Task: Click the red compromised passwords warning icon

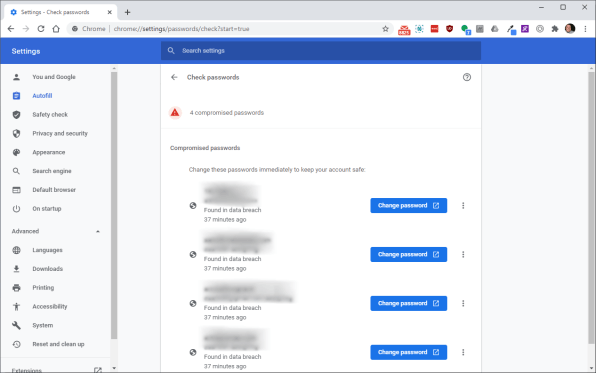Action: (x=175, y=113)
